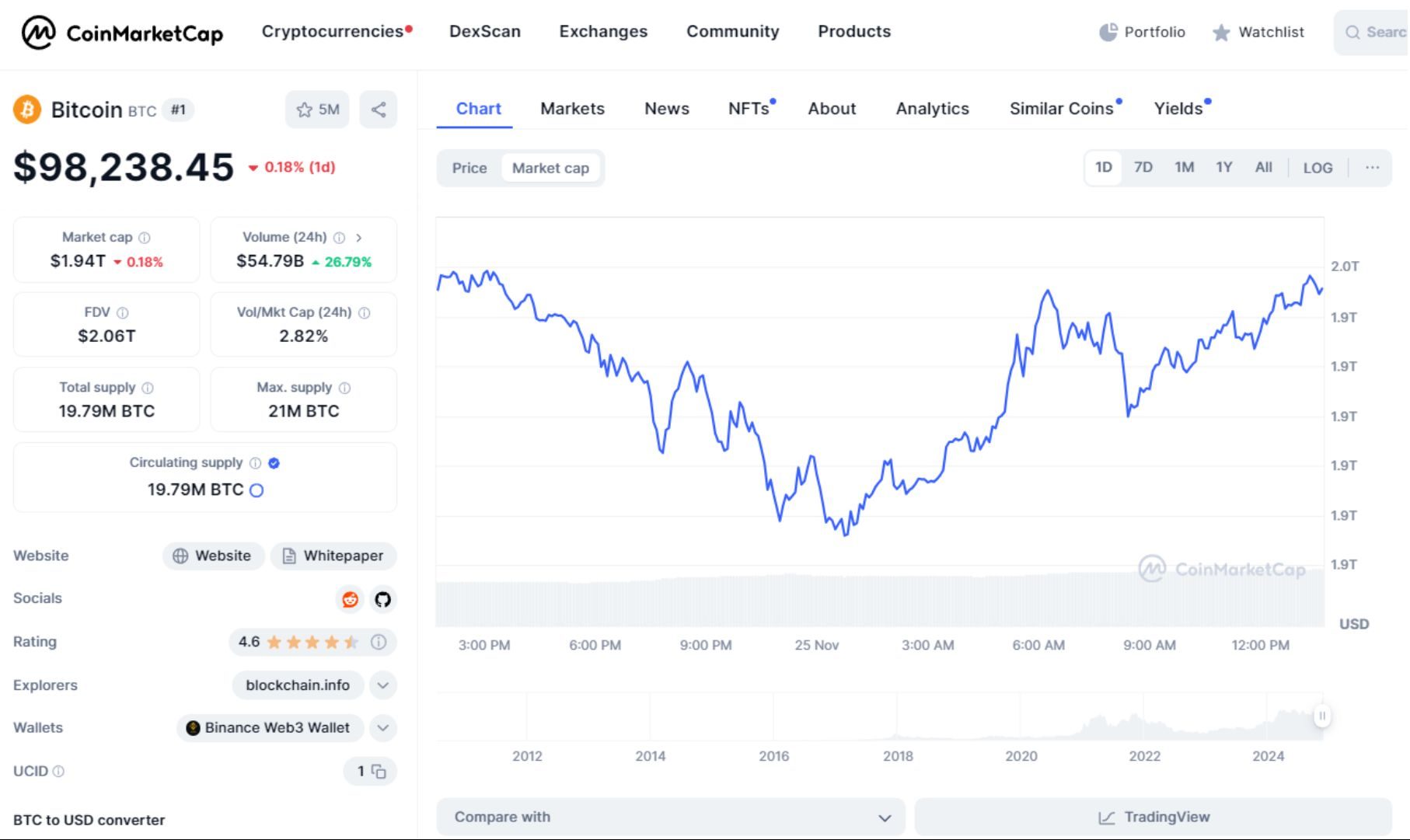Add Bitcoin to watchlist via star icon

click(x=303, y=110)
